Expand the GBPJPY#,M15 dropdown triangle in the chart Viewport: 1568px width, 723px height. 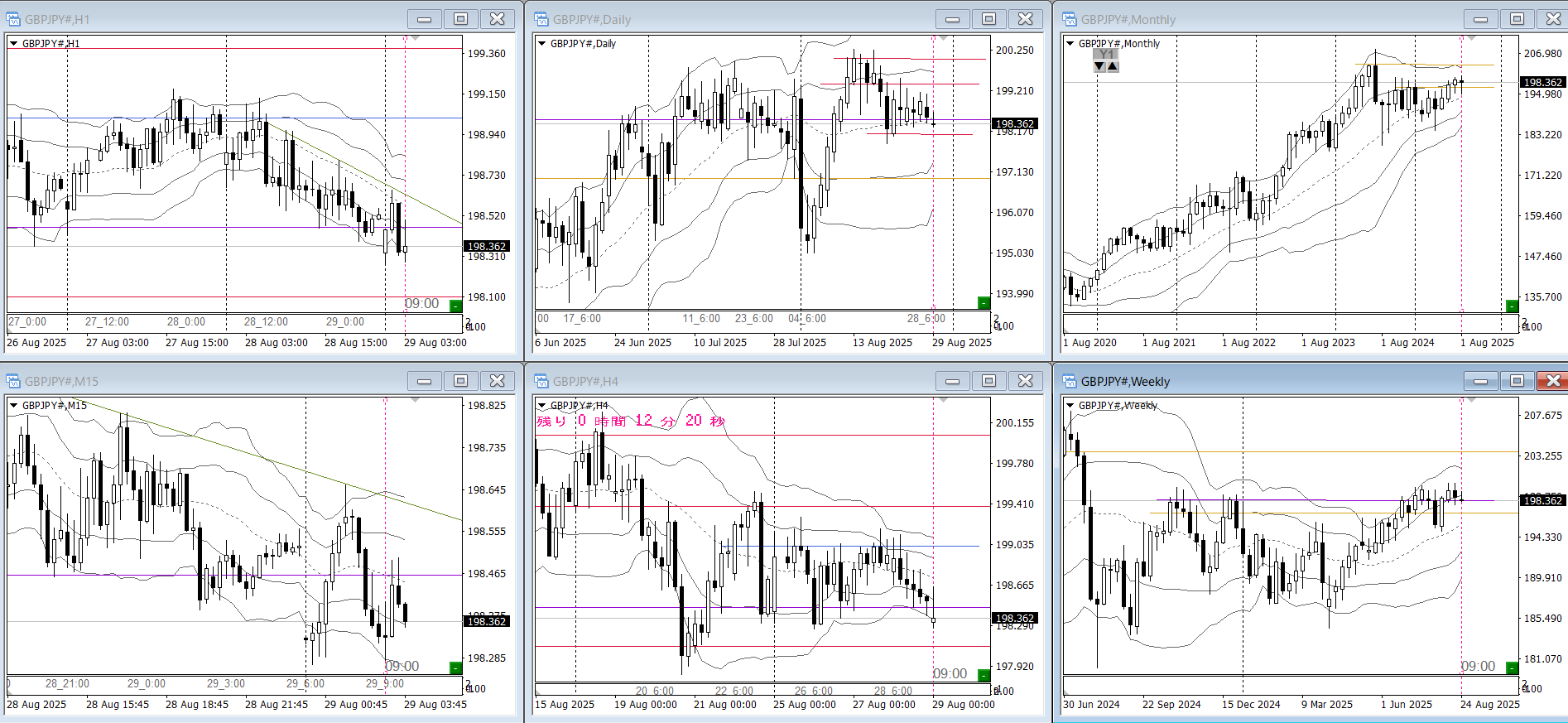click(14, 405)
